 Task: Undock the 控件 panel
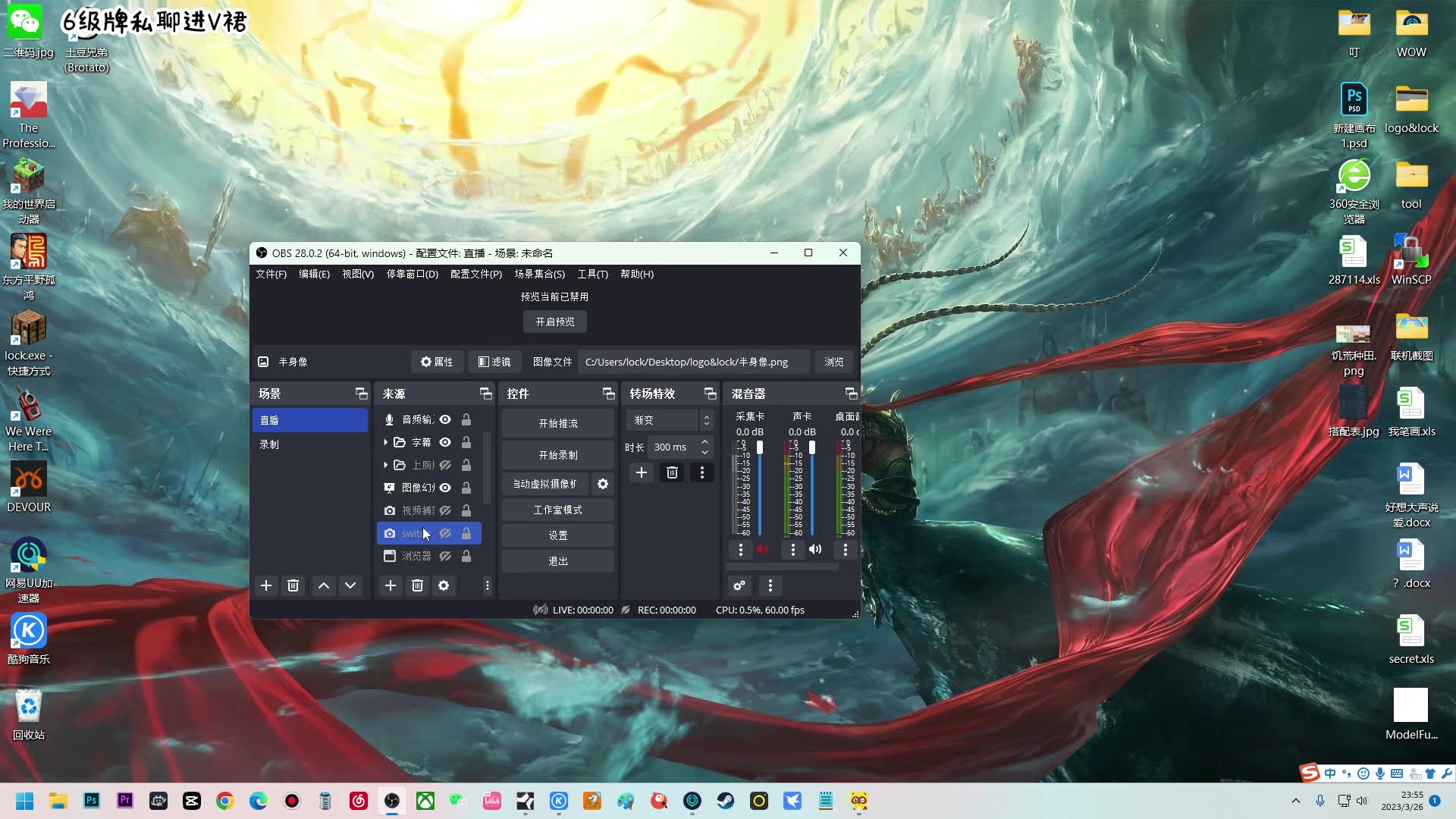pos(608,394)
